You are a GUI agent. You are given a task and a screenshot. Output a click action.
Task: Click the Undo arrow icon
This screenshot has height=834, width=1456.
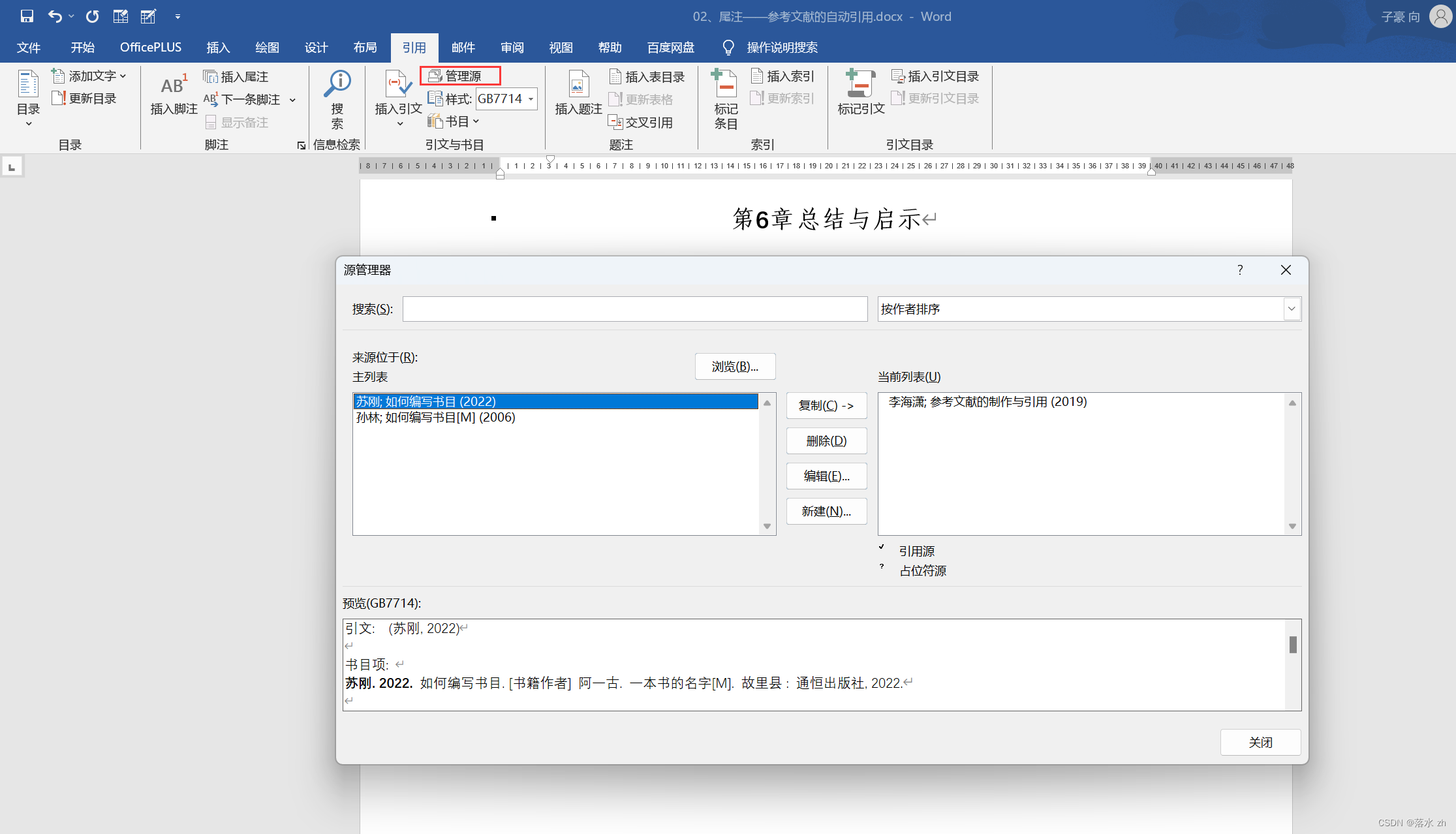(x=55, y=16)
